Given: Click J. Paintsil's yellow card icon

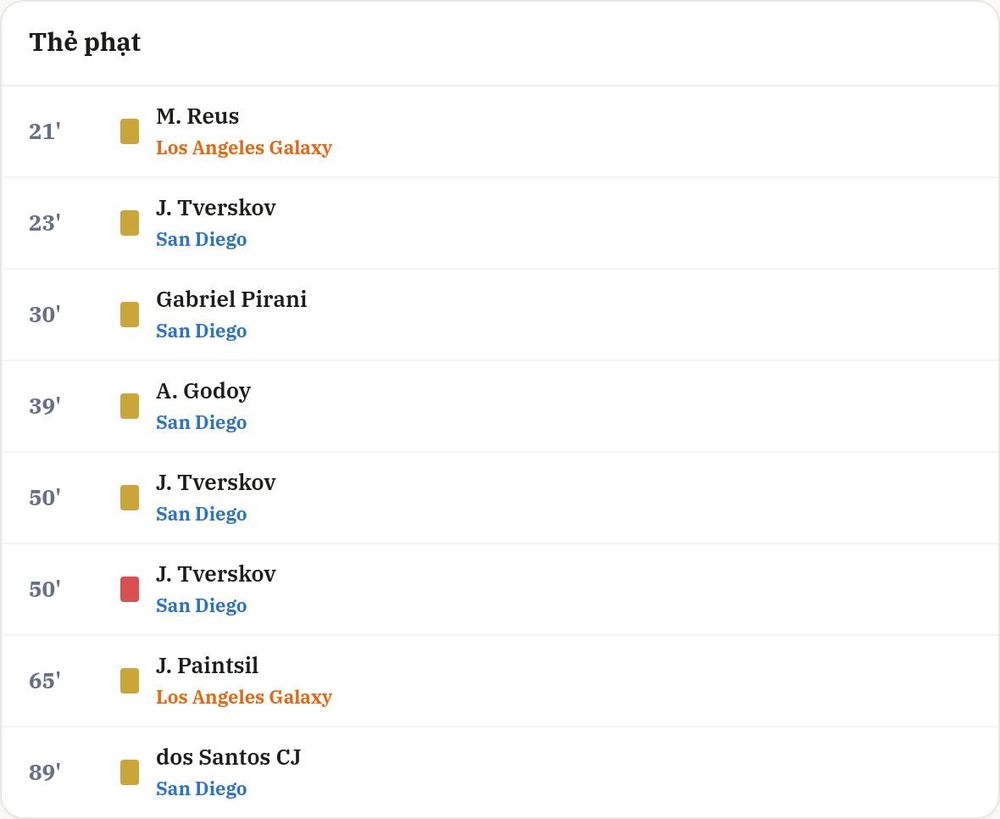Looking at the screenshot, I should pyautogui.click(x=129, y=681).
